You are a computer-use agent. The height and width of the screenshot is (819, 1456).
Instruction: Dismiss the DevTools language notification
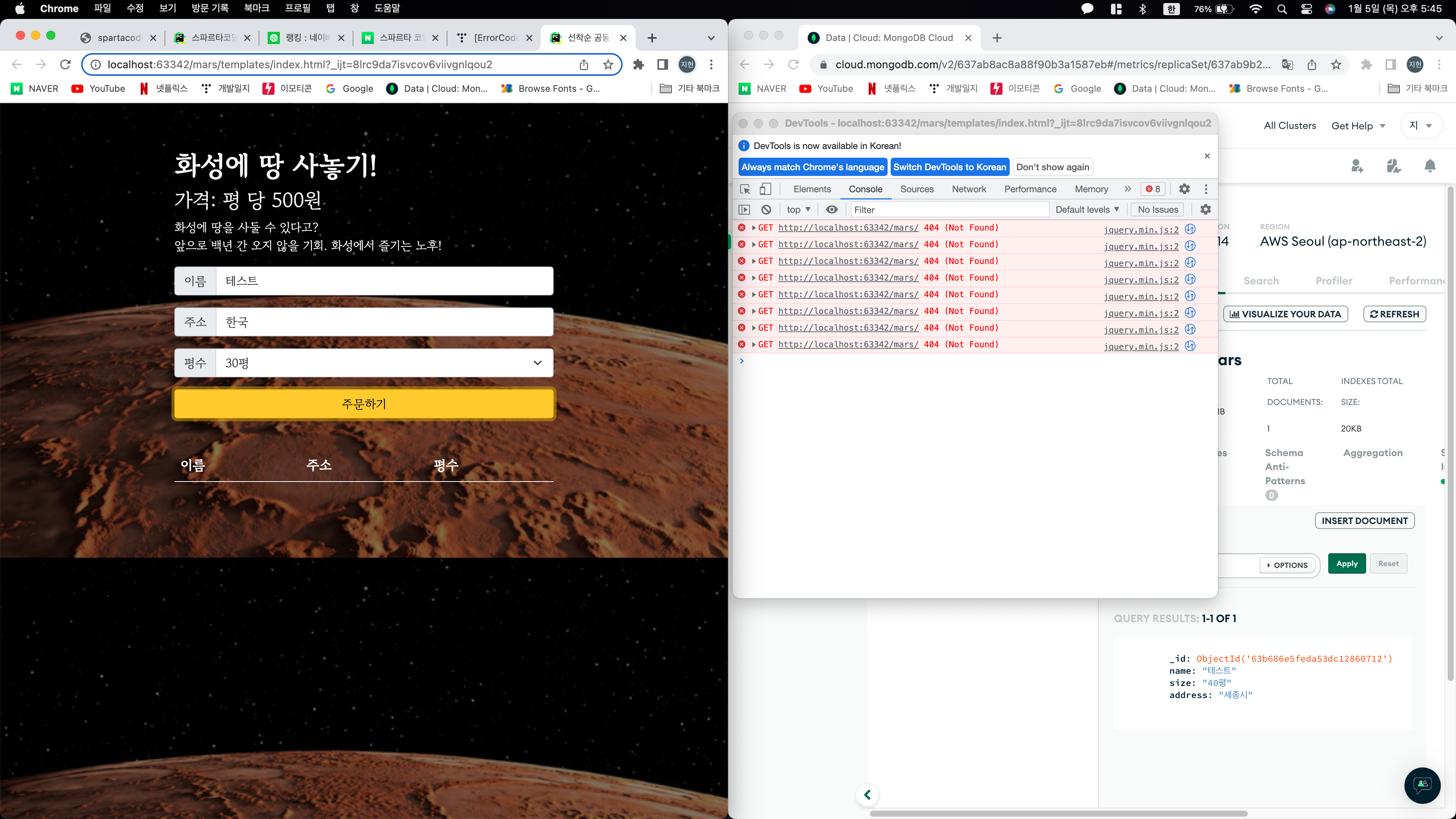pyautogui.click(x=1207, y=156)
